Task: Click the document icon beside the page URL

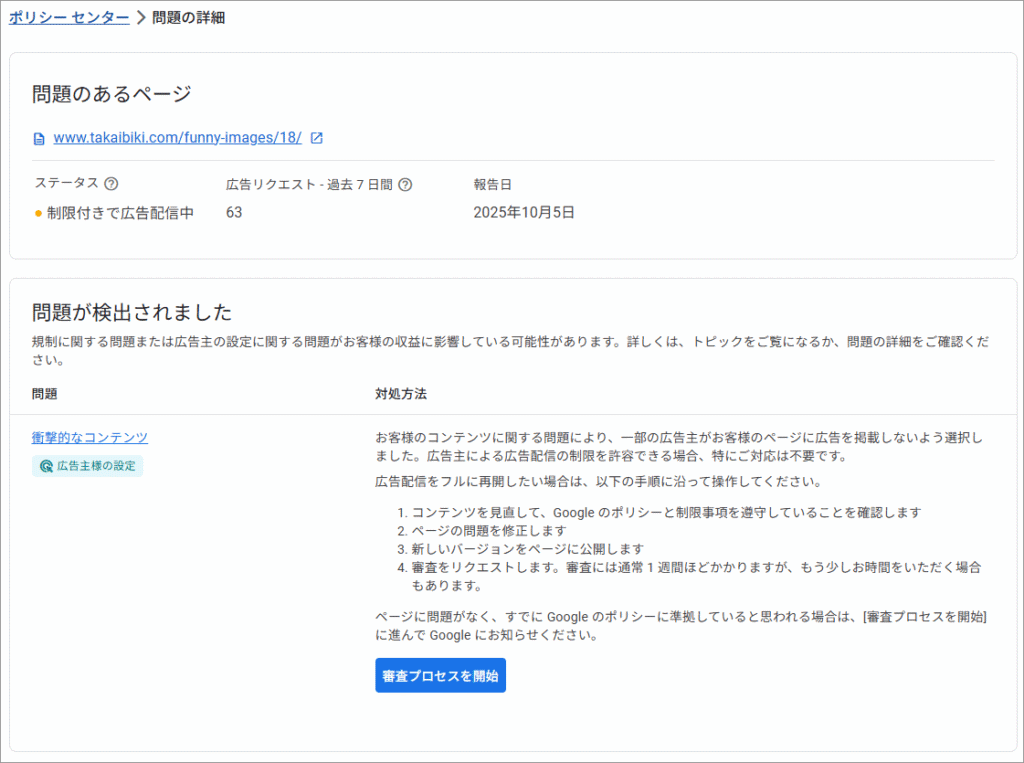Action: (40, 139)
